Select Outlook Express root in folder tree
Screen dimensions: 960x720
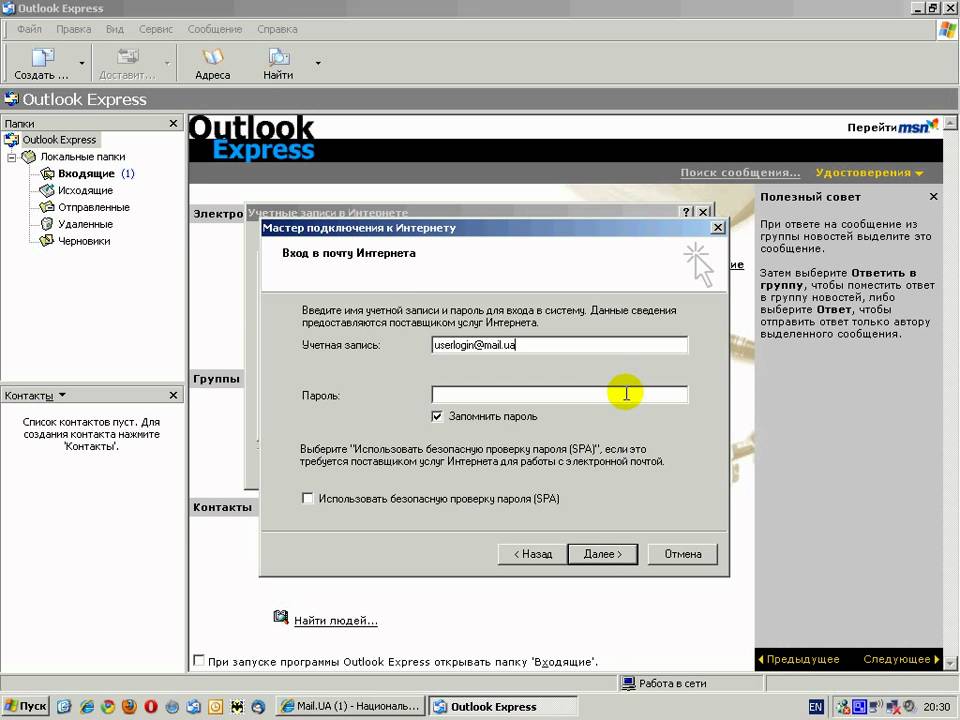click(x=59, y=140)
